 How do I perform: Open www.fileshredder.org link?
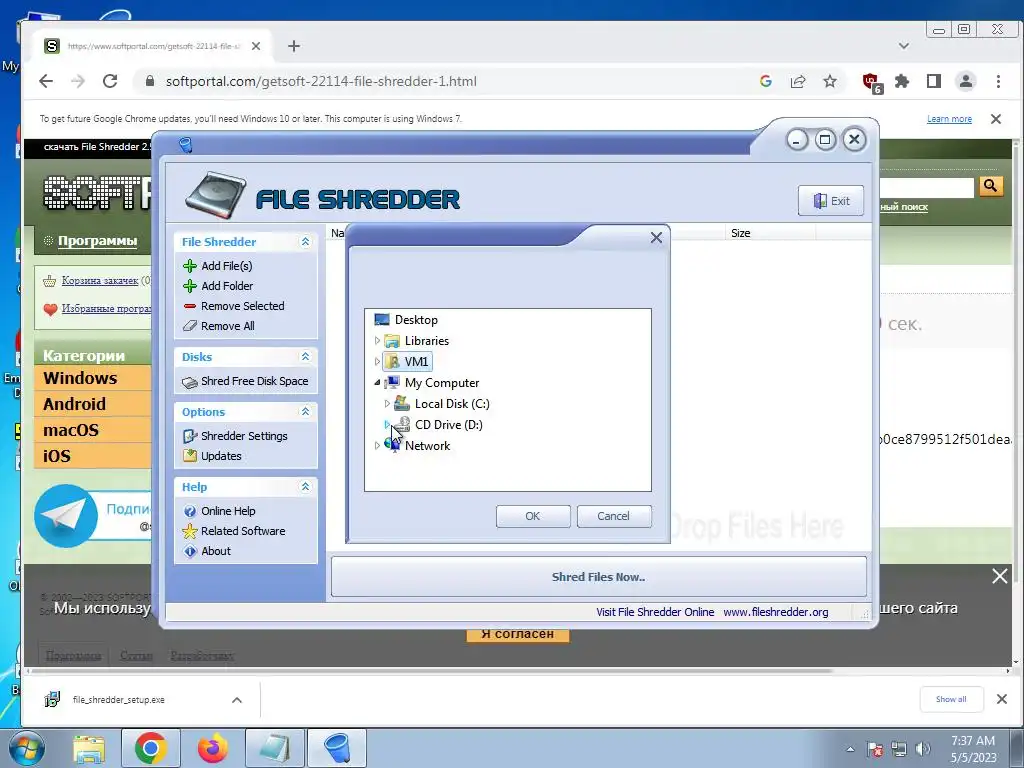tap(776, 612)
